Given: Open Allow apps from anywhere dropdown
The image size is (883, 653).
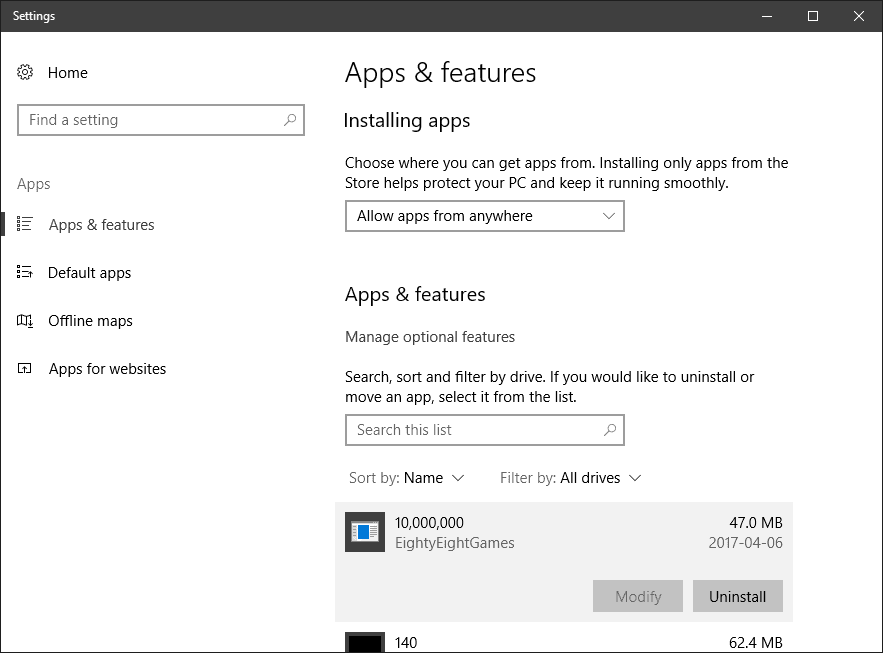Looking at the screenshot, I should coord(485,216).
